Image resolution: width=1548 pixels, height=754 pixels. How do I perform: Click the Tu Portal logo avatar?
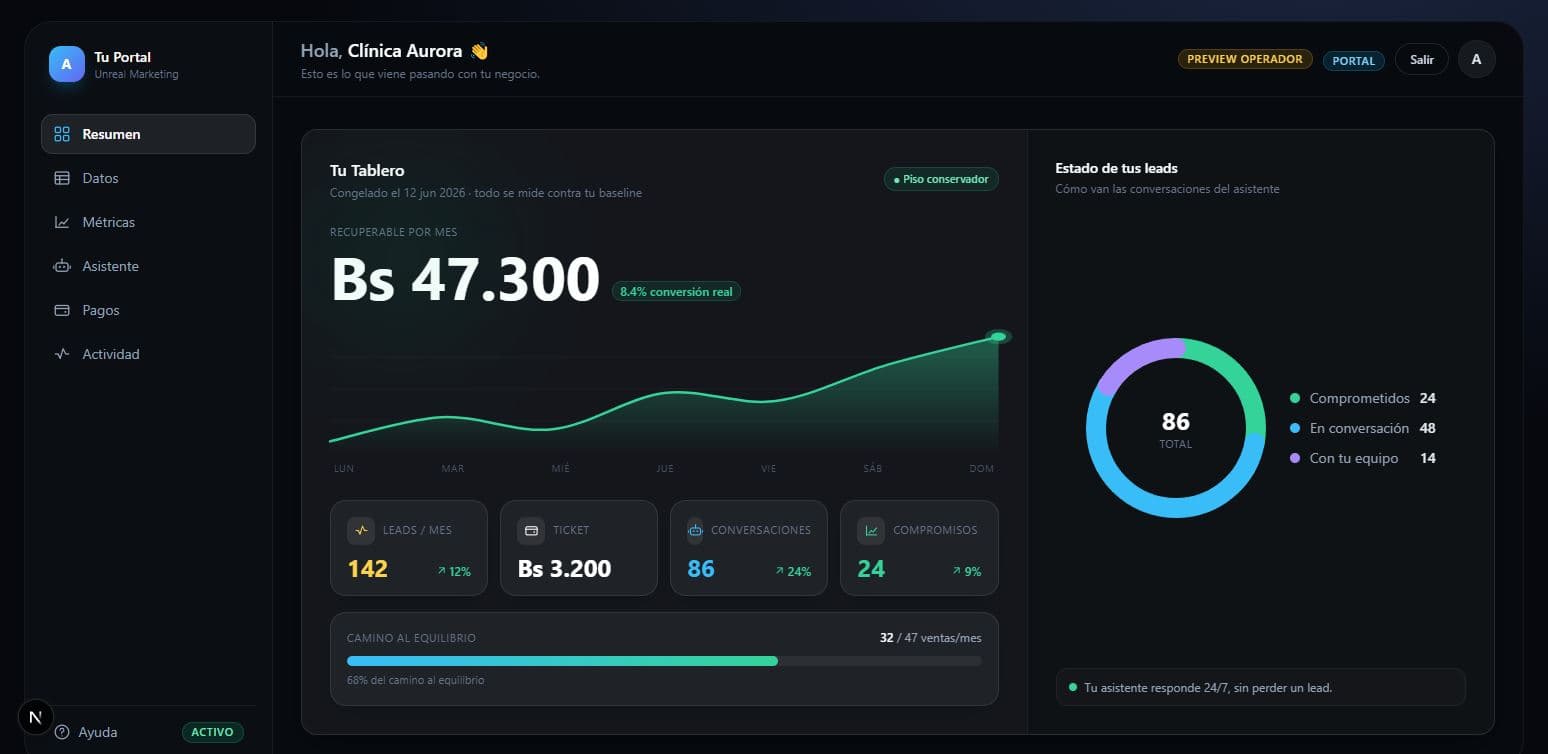(x=67, y=64)
